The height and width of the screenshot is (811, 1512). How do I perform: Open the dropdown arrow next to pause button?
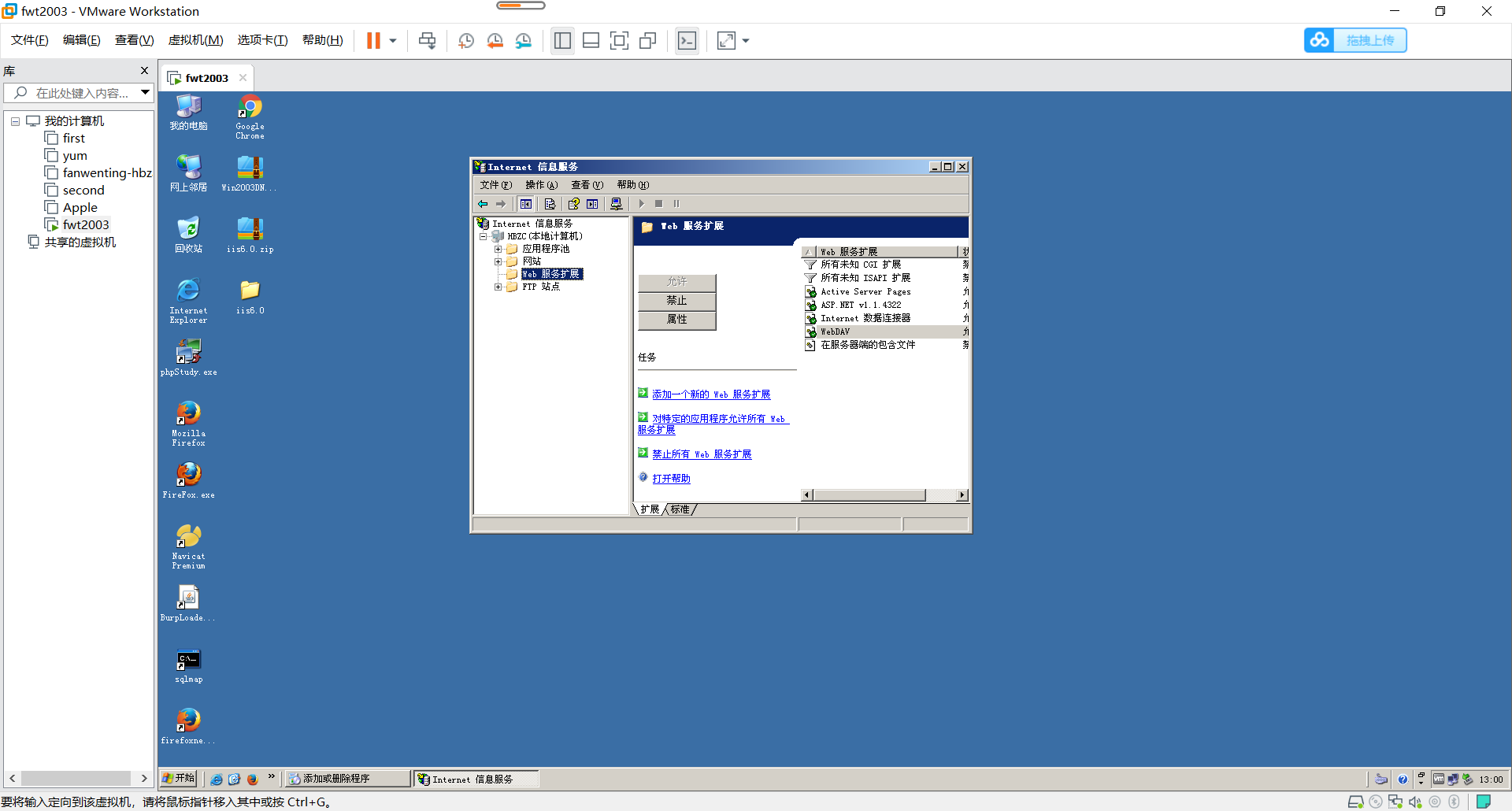tap(393, 41)
